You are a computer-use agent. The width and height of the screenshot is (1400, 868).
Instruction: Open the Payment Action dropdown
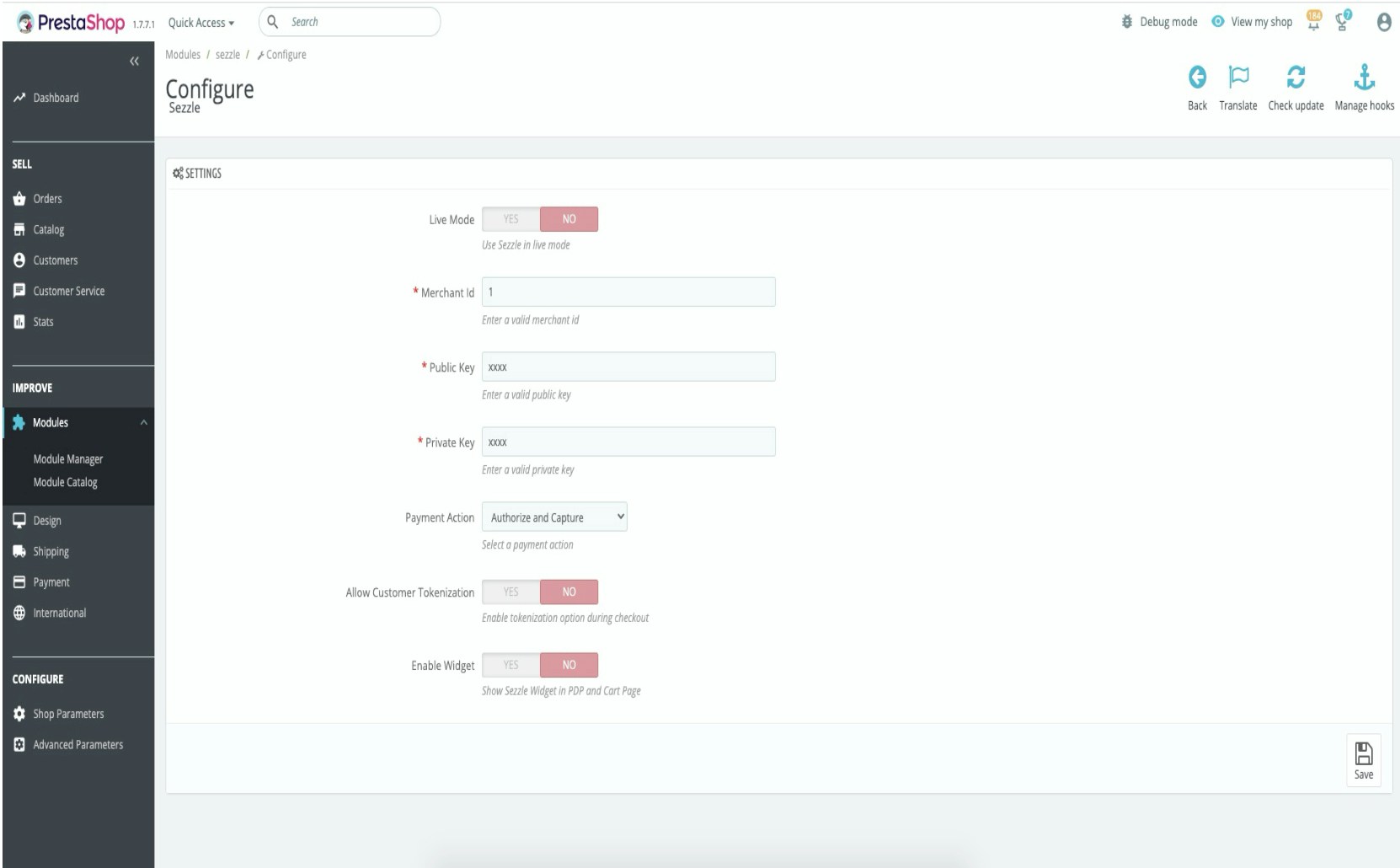coord(553,517)
